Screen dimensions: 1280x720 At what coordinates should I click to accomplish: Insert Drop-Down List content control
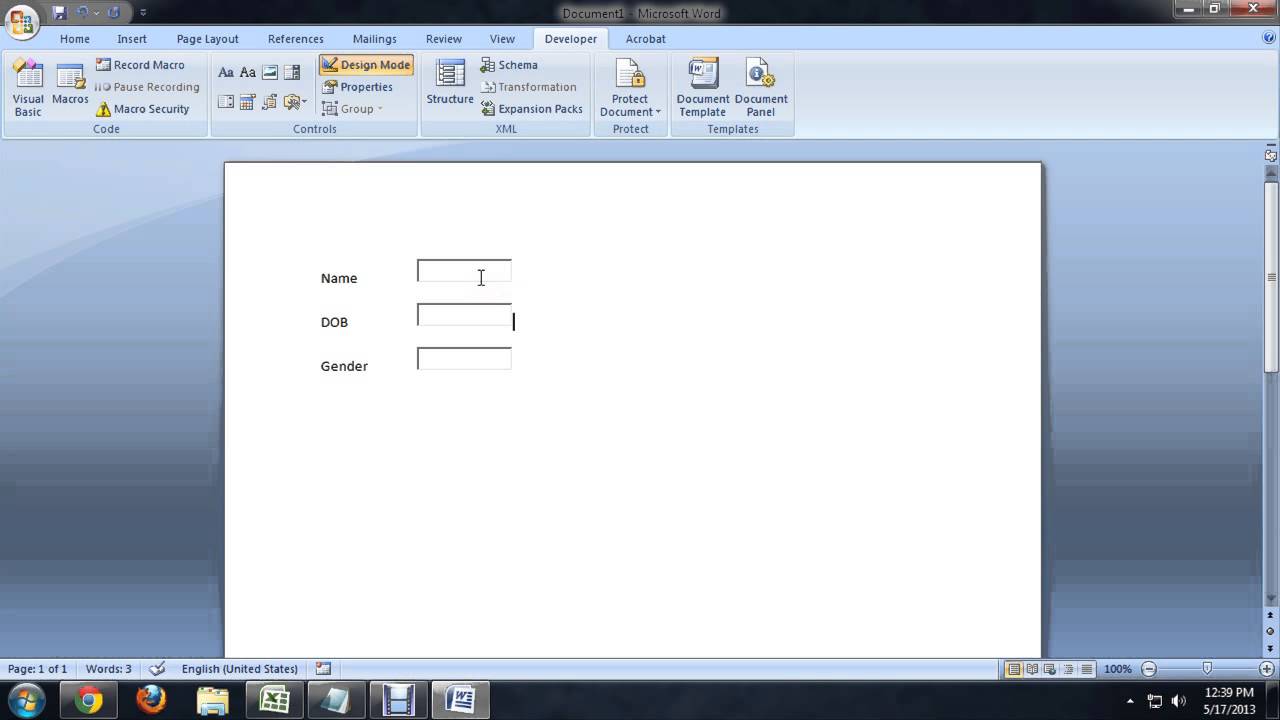[226, 101]
